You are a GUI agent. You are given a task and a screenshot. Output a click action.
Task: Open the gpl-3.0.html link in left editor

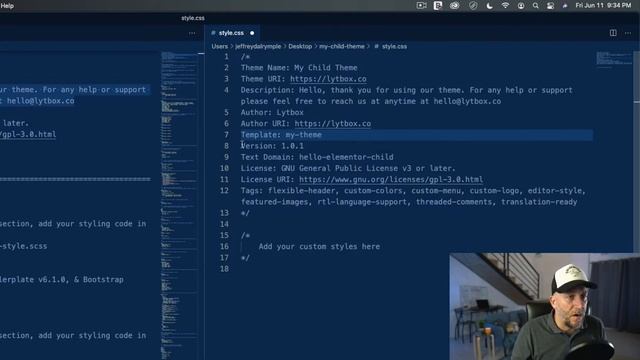pyautogui.click(x=28, y=134)
